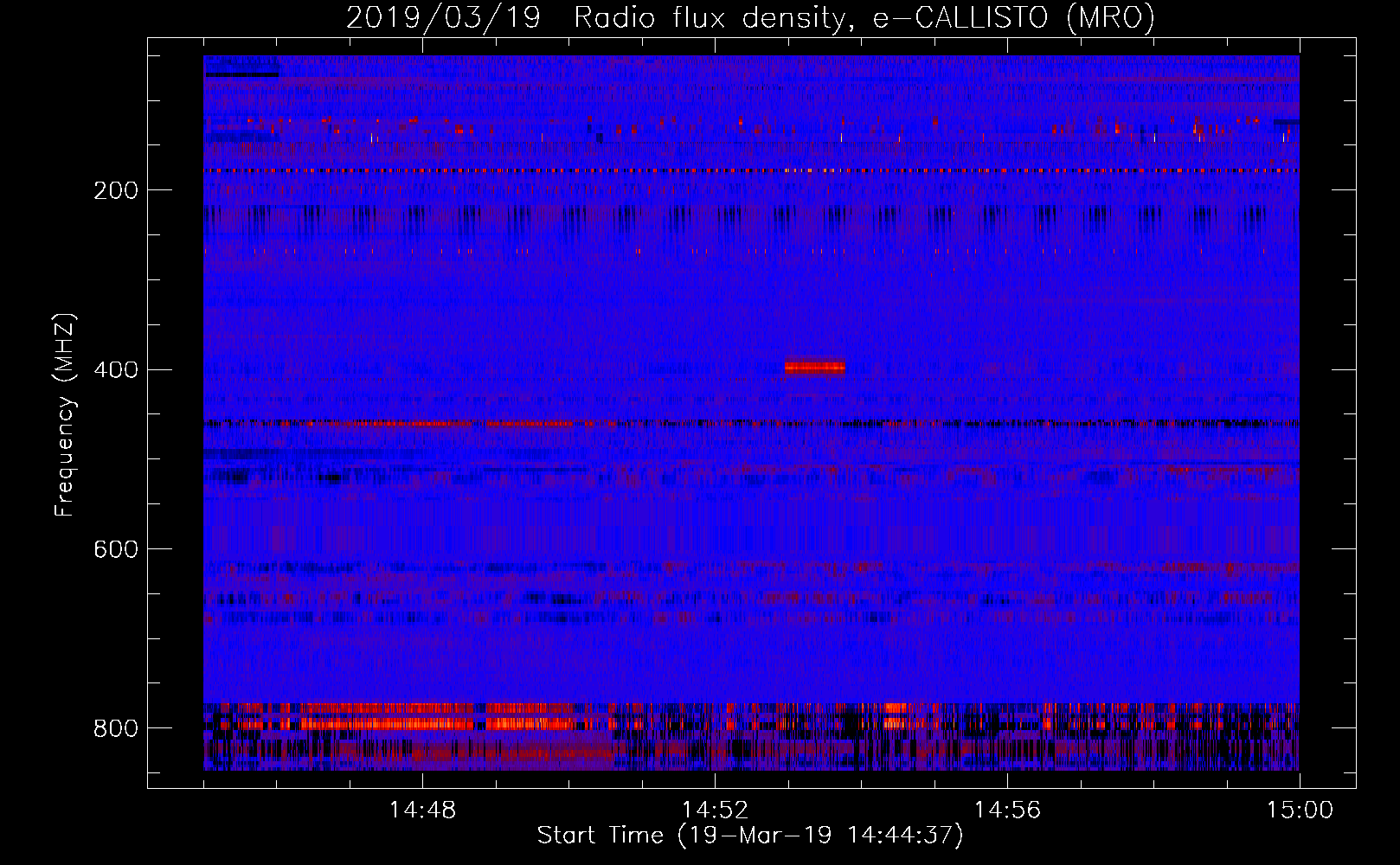This screenshot has width=1400, height=865.
Task: Click the 200 frequency tick label
Action: point(116,190)
